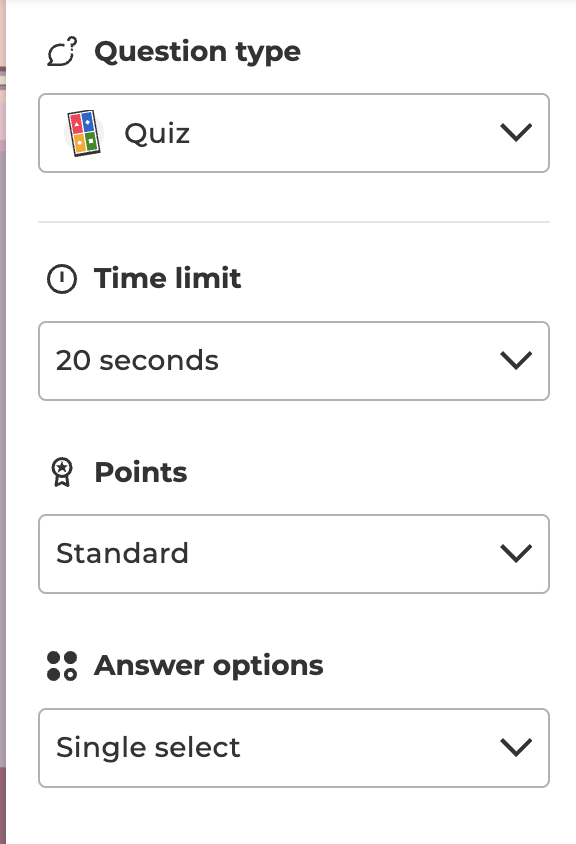Screen dimensions: 576x844
Task: Click the "Points" heading
Action: (140, 472)
